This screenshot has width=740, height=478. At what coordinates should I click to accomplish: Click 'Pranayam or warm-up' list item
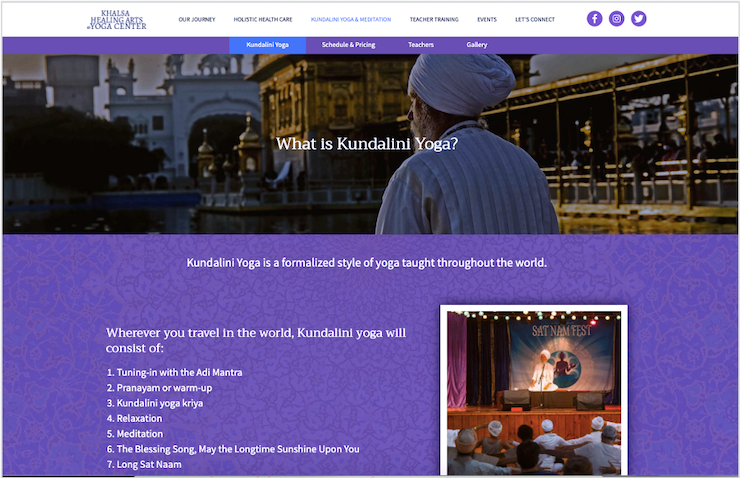tap(159, 388)
